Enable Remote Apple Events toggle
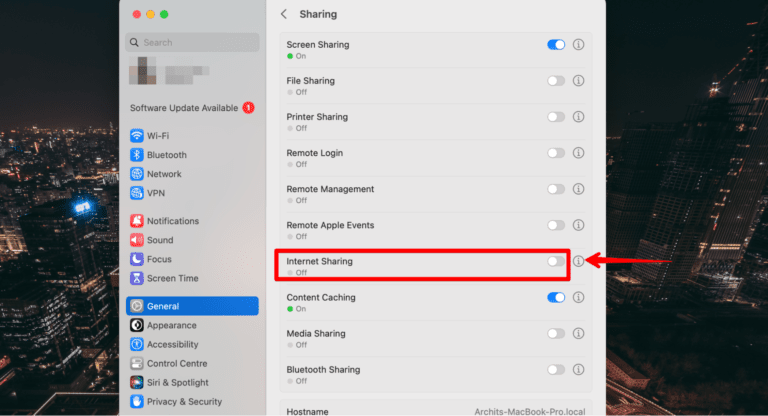 pyautogui.click(x=556, y=225)
